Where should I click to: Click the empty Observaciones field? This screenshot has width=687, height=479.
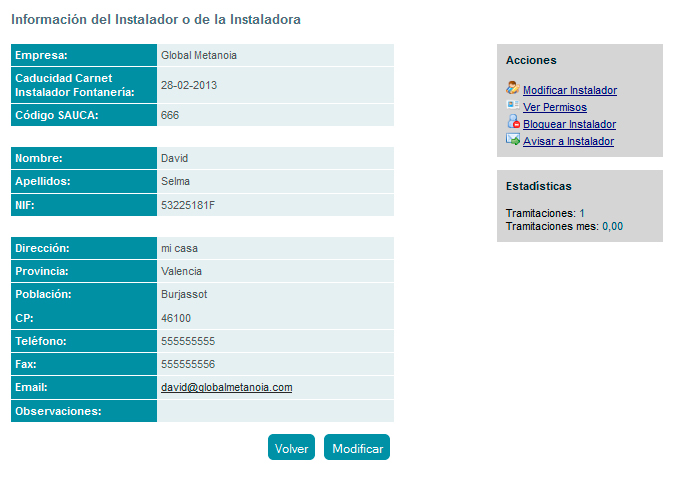[275, 411]
